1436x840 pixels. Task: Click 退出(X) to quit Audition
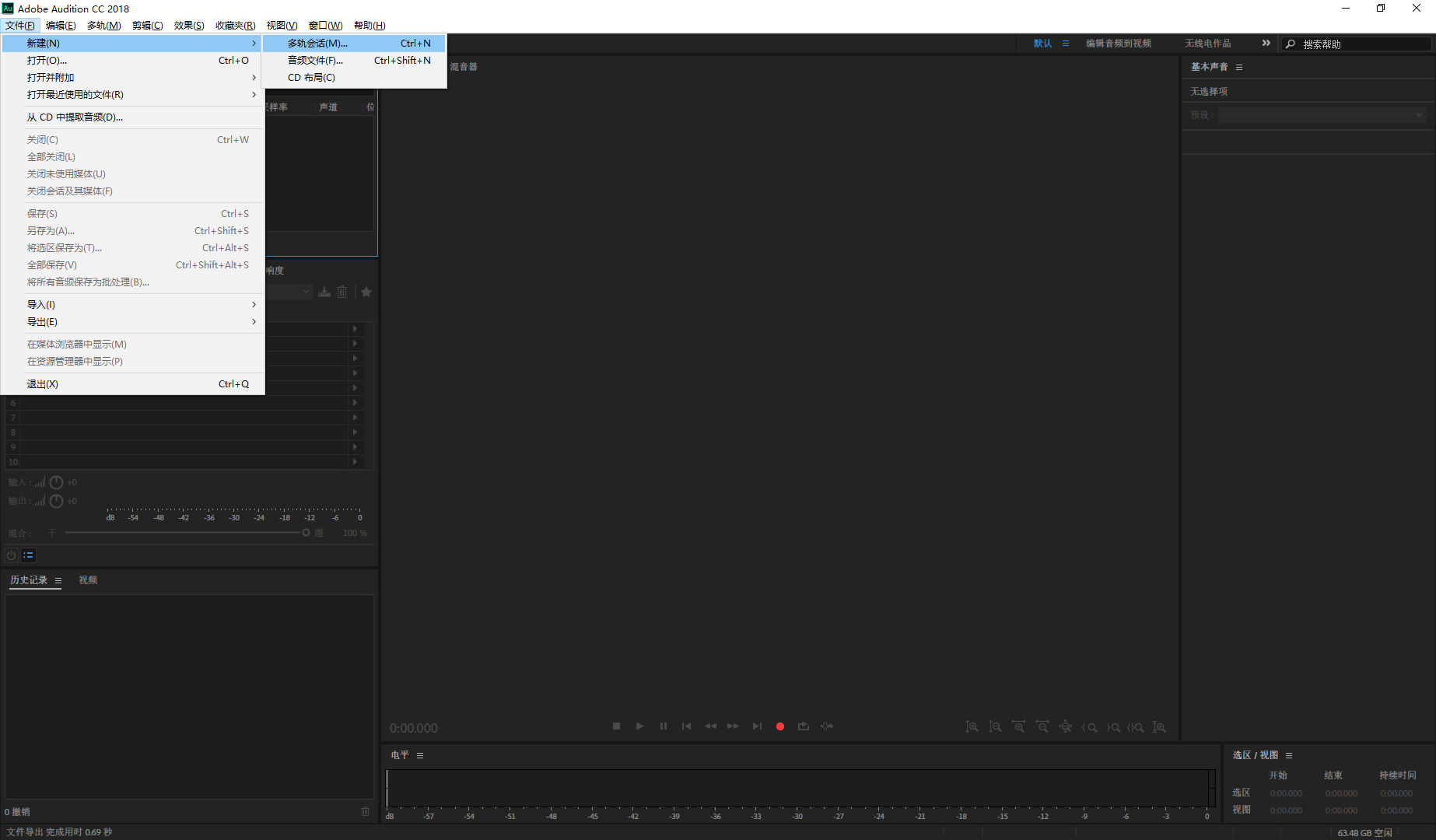pos(133,384)
